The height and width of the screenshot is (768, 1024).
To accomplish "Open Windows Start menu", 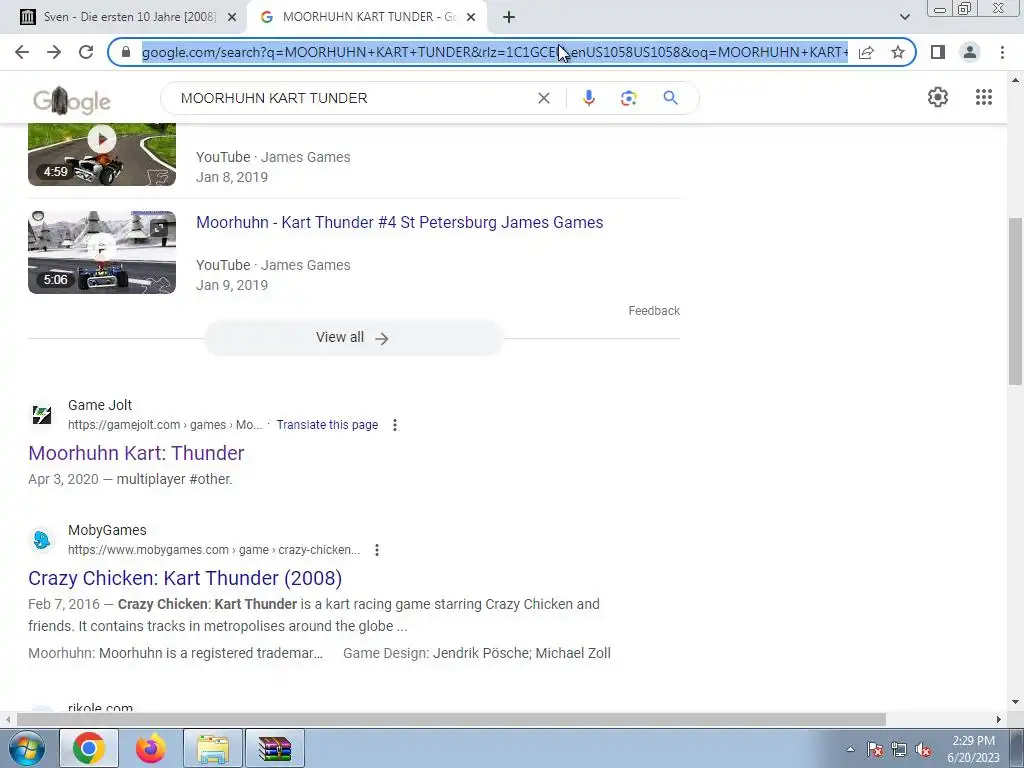I will pos(27,749).
